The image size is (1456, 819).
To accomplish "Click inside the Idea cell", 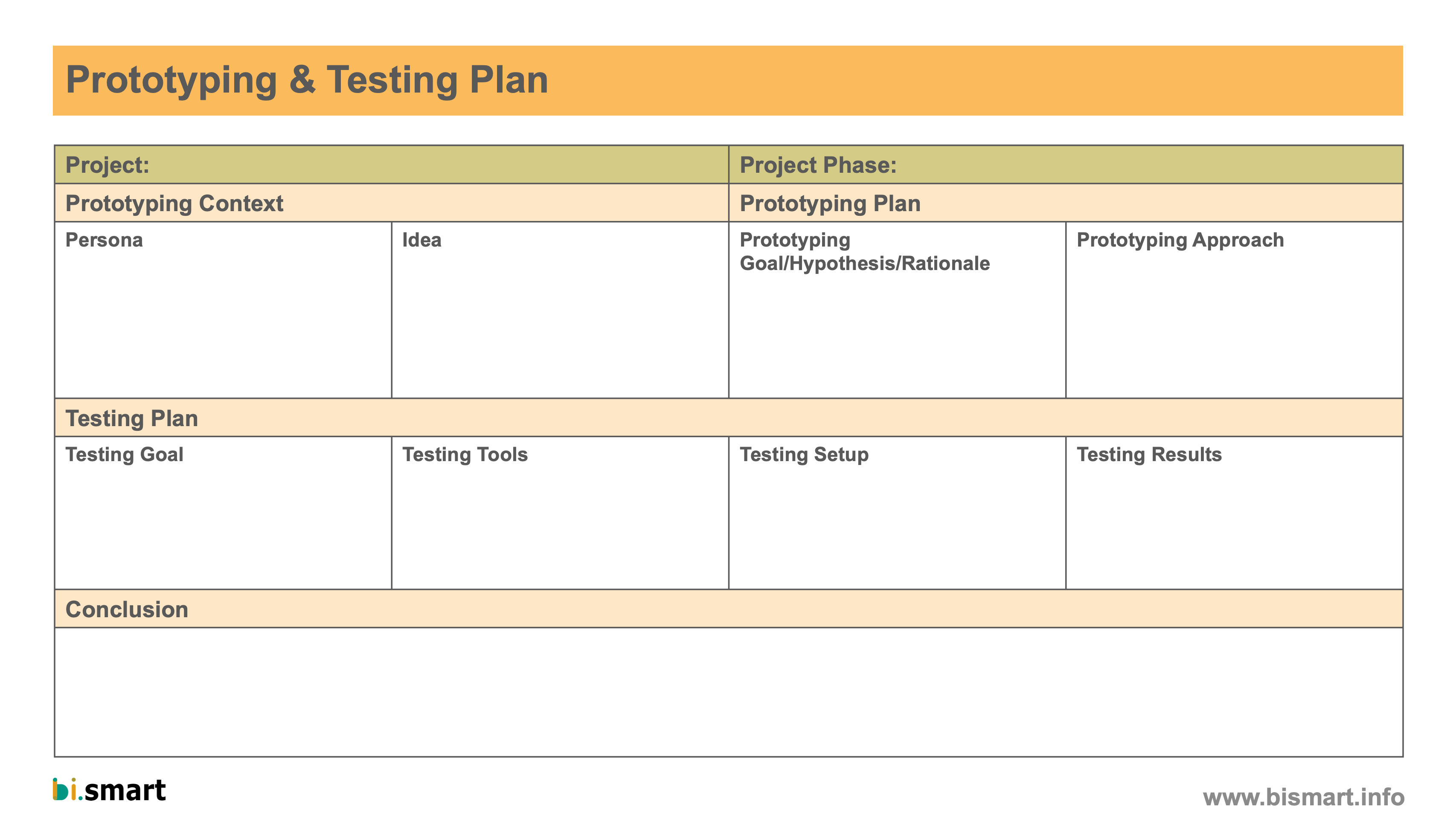I will [560, 310].
